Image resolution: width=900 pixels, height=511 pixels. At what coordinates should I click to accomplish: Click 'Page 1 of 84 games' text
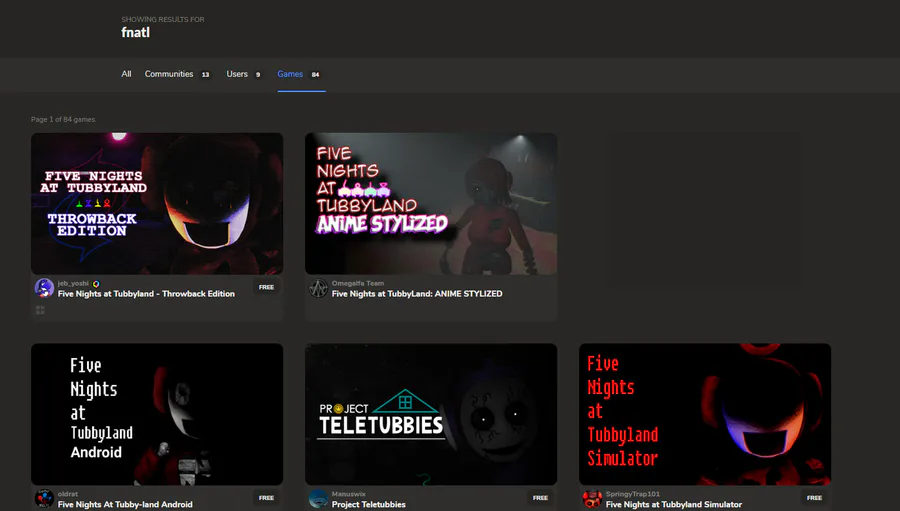(64, 119)
